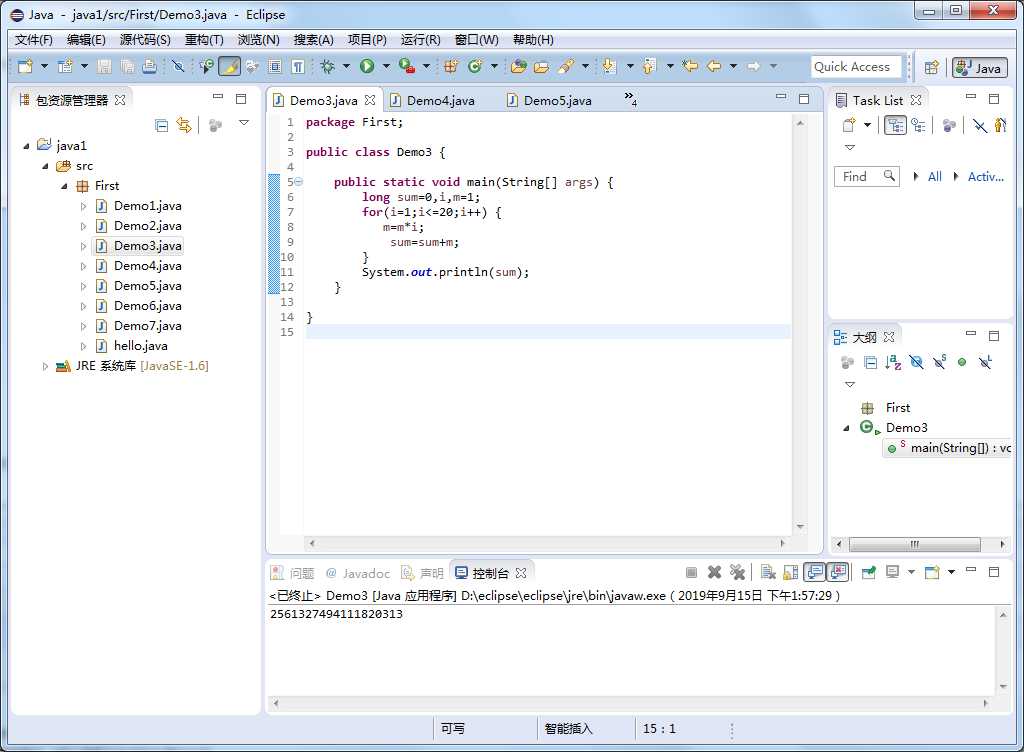Click the Last Edit Location icon
The width and height of the screenshot is (1024, 752).
[x=690, y=66]
